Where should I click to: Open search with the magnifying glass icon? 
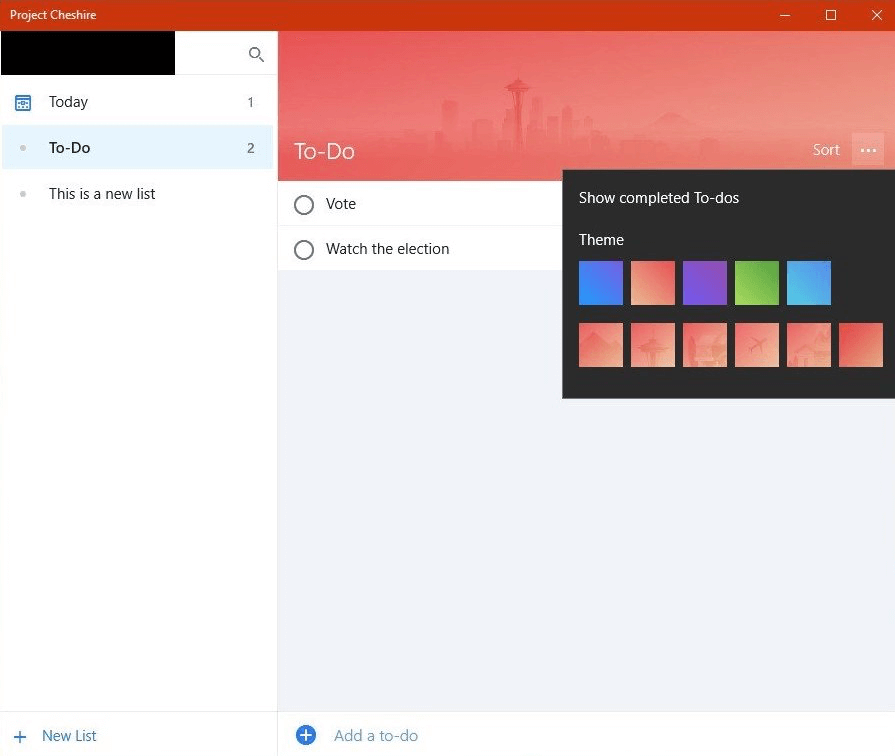pos(256,53)
